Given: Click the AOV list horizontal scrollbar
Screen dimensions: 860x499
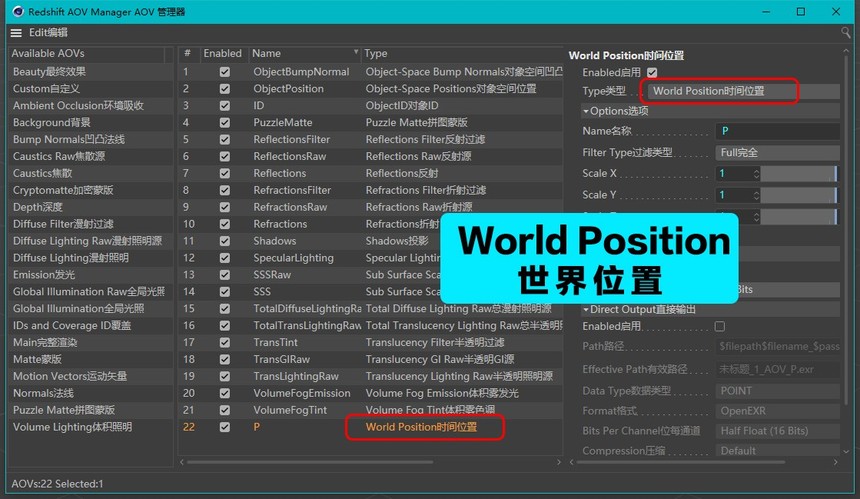Looking at the screenshot, I should pyautogui.click(x=310, y=462).
